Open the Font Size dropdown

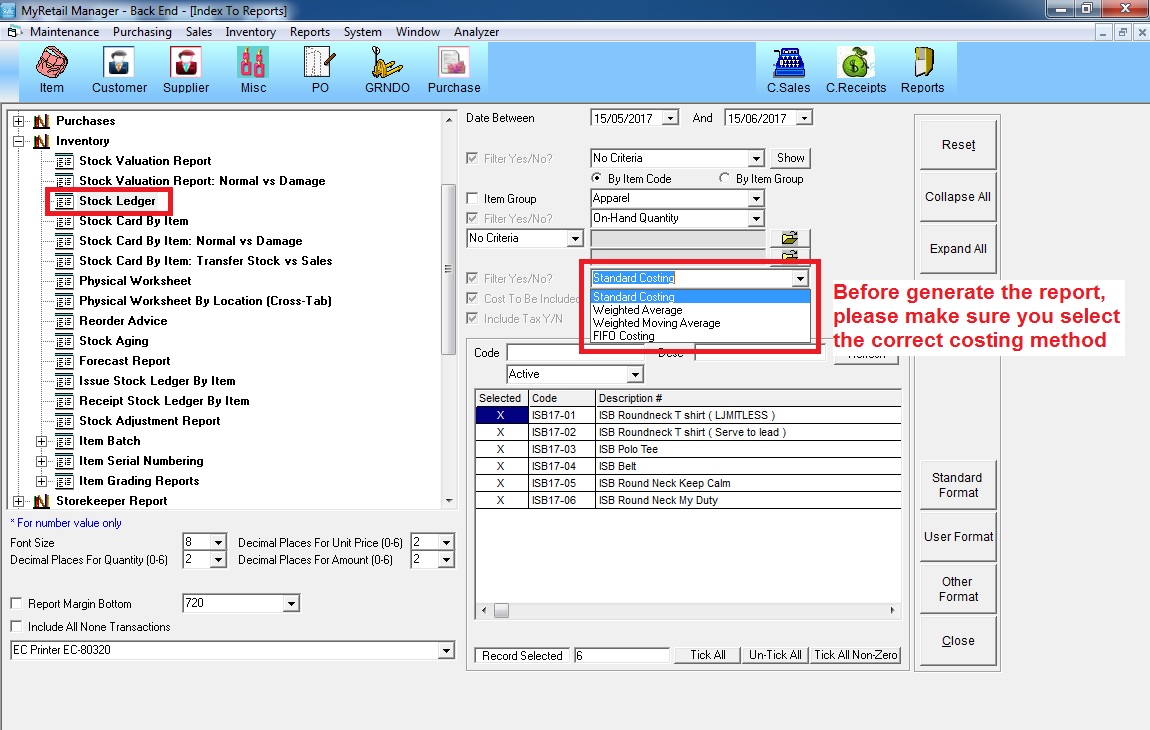tap(217, 543)
